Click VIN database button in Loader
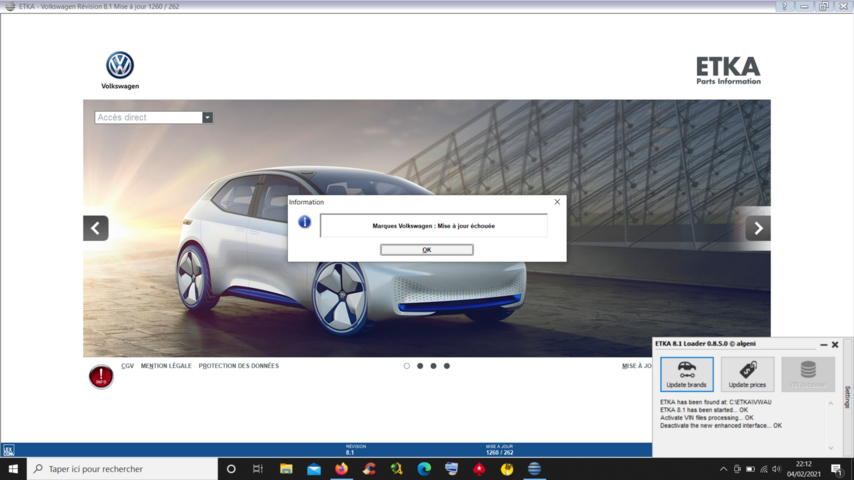 click(x=808, y=374)
